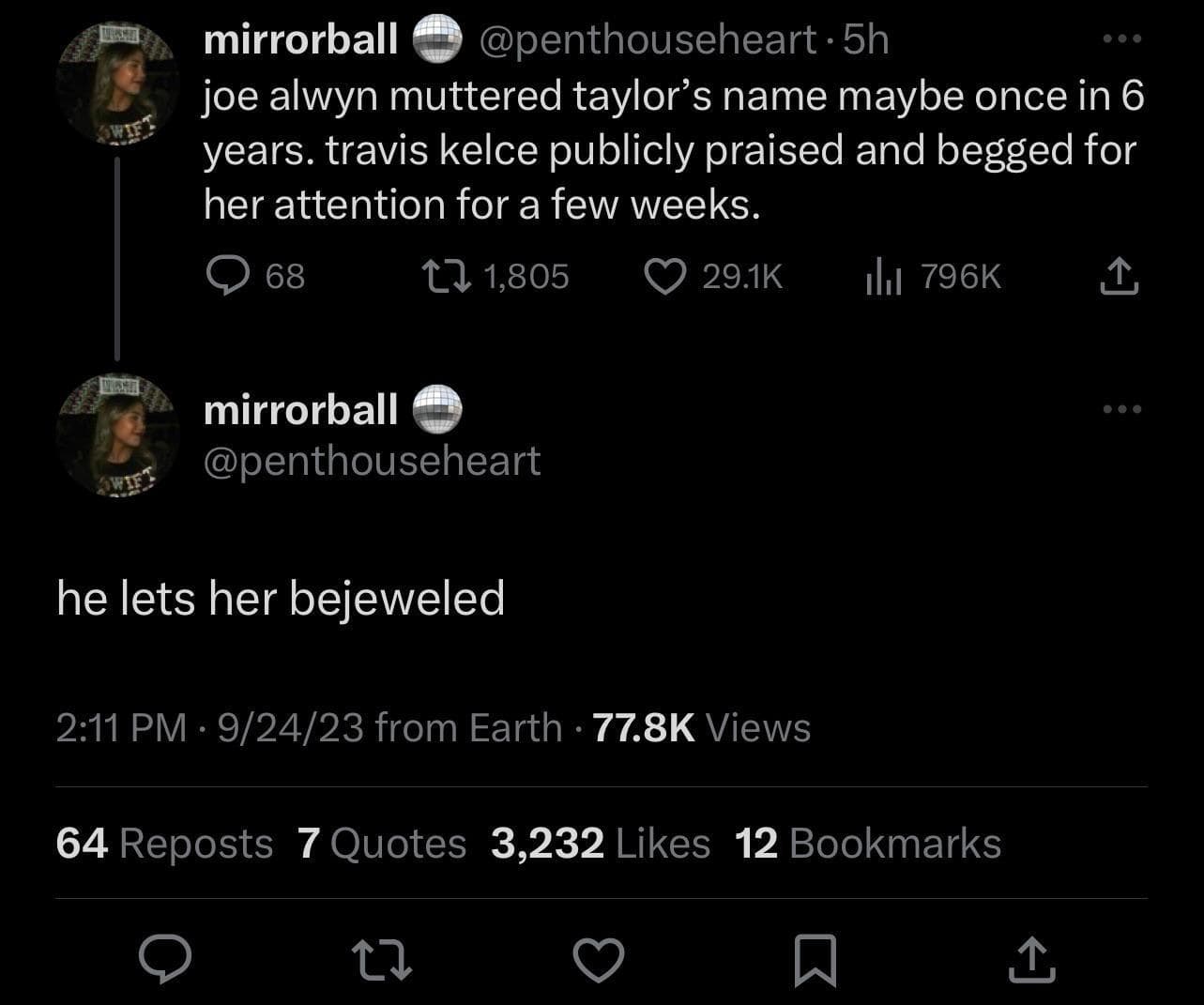Click the share upload icon at bottom right
The height and width of the screenshot is (1005, 1204).
[1032, 959]
